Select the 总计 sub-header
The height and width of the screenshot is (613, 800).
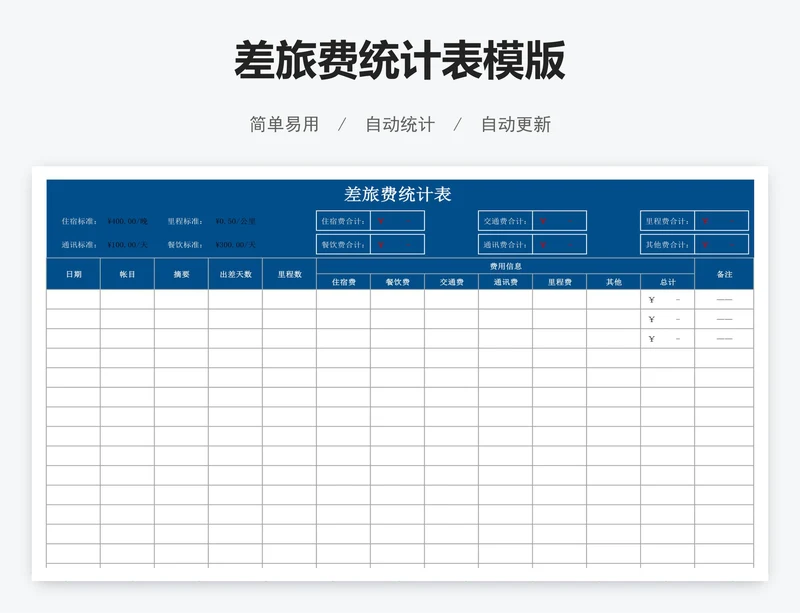(x=667, y=282)
